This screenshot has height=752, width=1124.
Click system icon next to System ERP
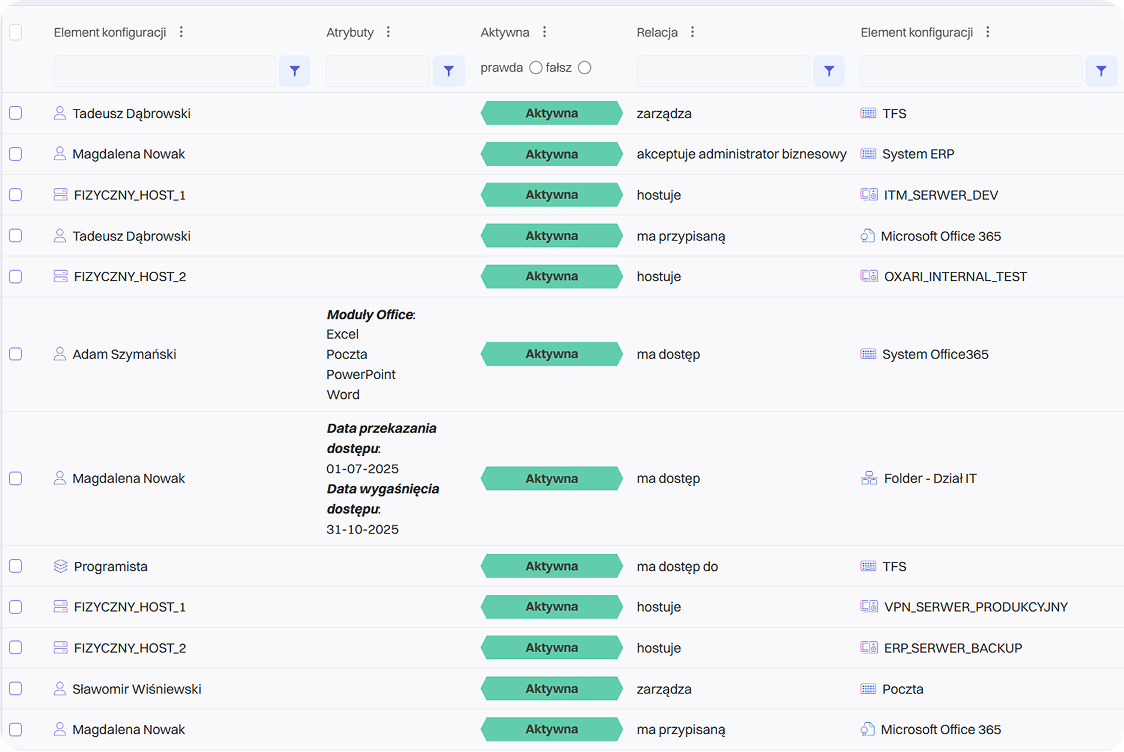[868, 154]
